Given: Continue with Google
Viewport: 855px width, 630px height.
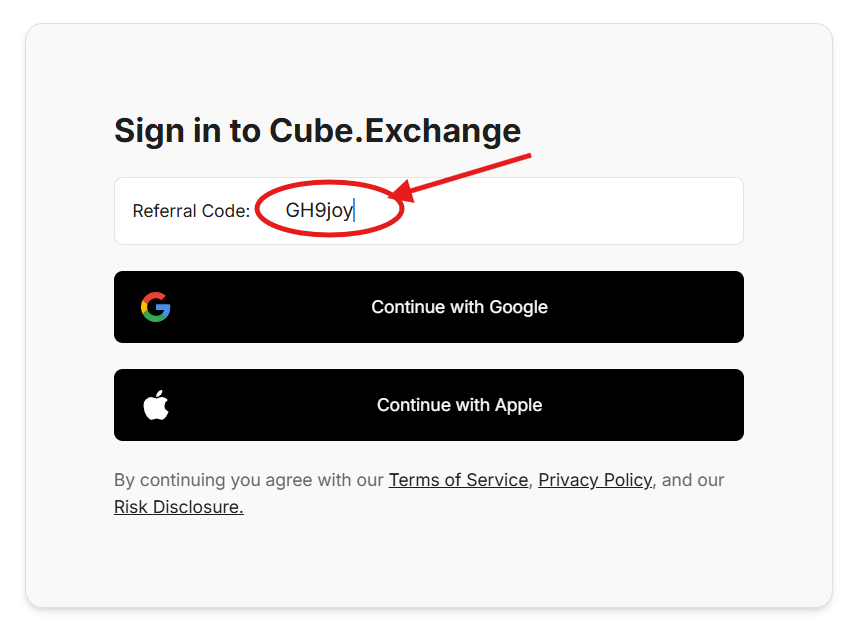Looking at the screenshot, I should click(428, 307).
